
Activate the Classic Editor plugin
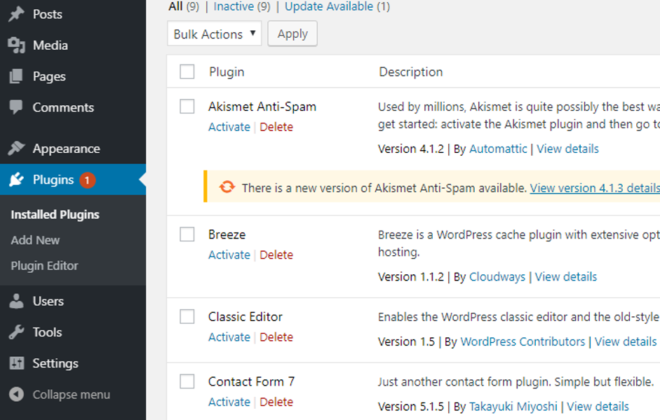click(229, 337)
